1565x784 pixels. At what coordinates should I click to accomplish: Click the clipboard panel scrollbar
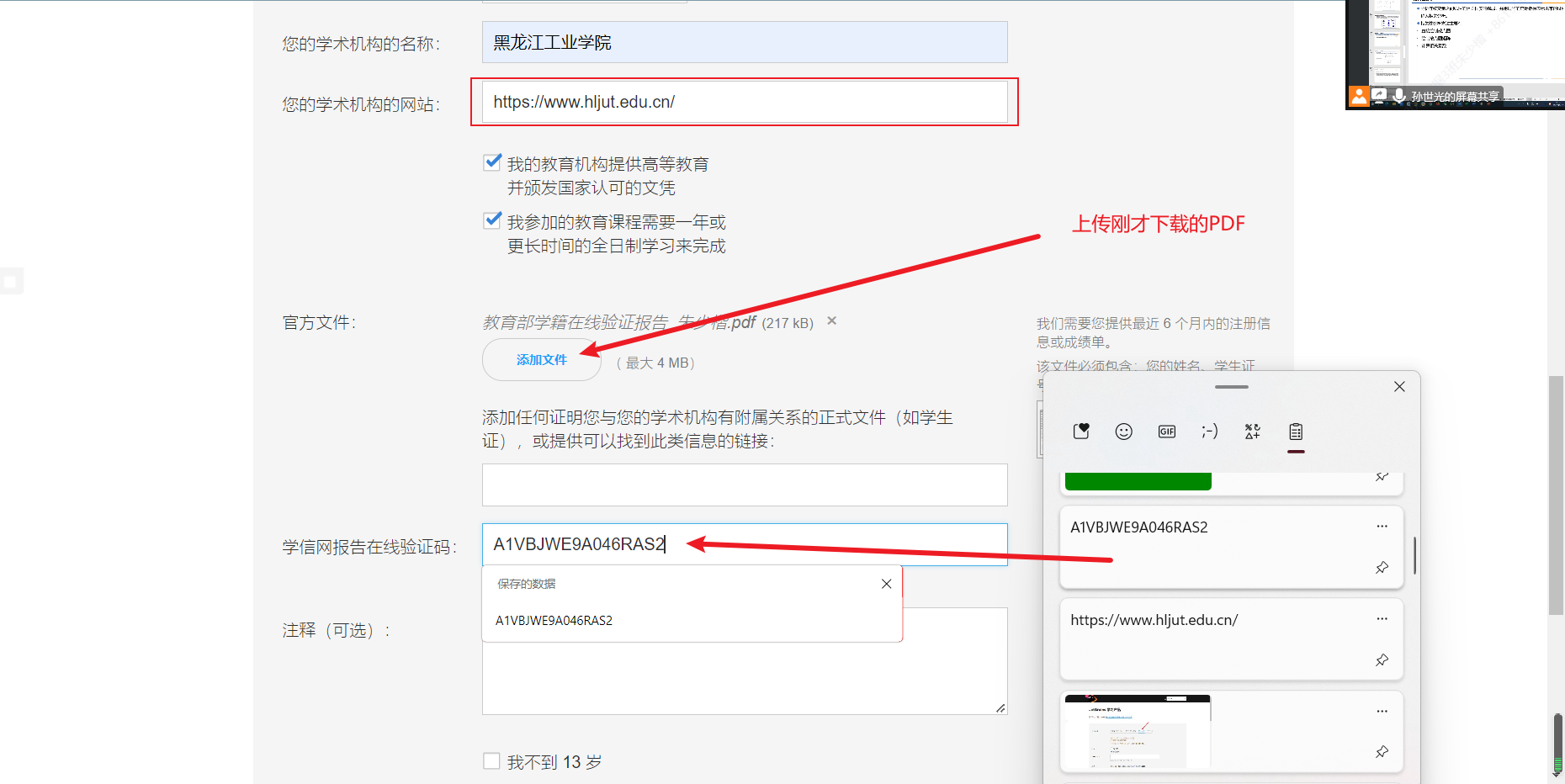pos(1415,555)
